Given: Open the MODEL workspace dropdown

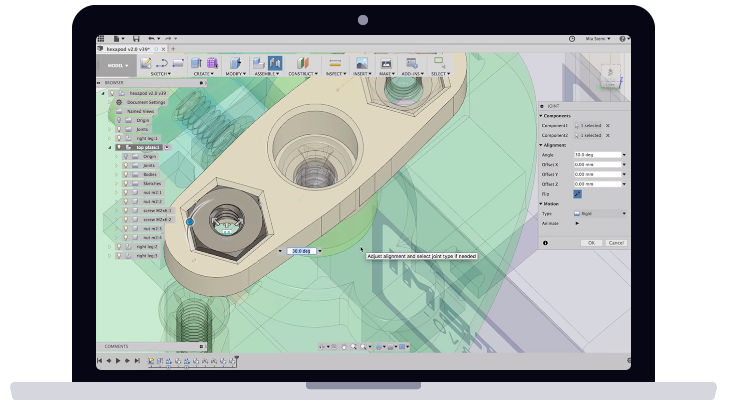Looking at the screenshot, I should tap(117, 66).
